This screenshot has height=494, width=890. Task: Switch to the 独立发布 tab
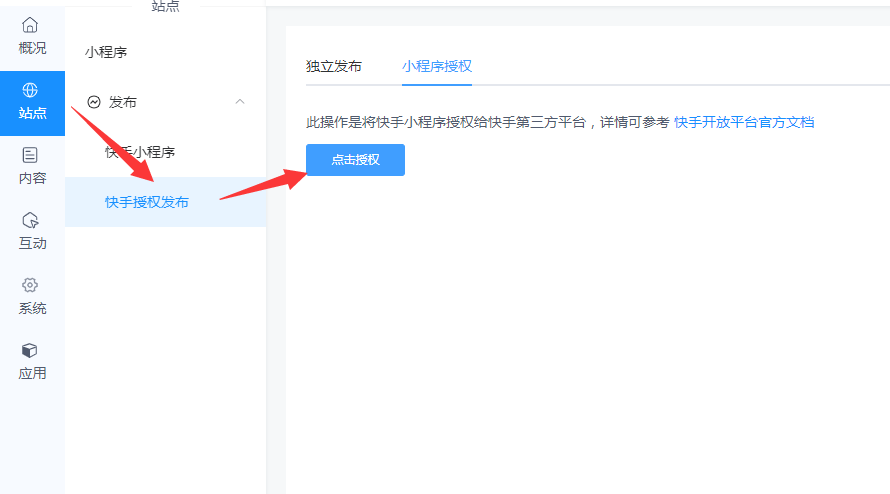334,66
